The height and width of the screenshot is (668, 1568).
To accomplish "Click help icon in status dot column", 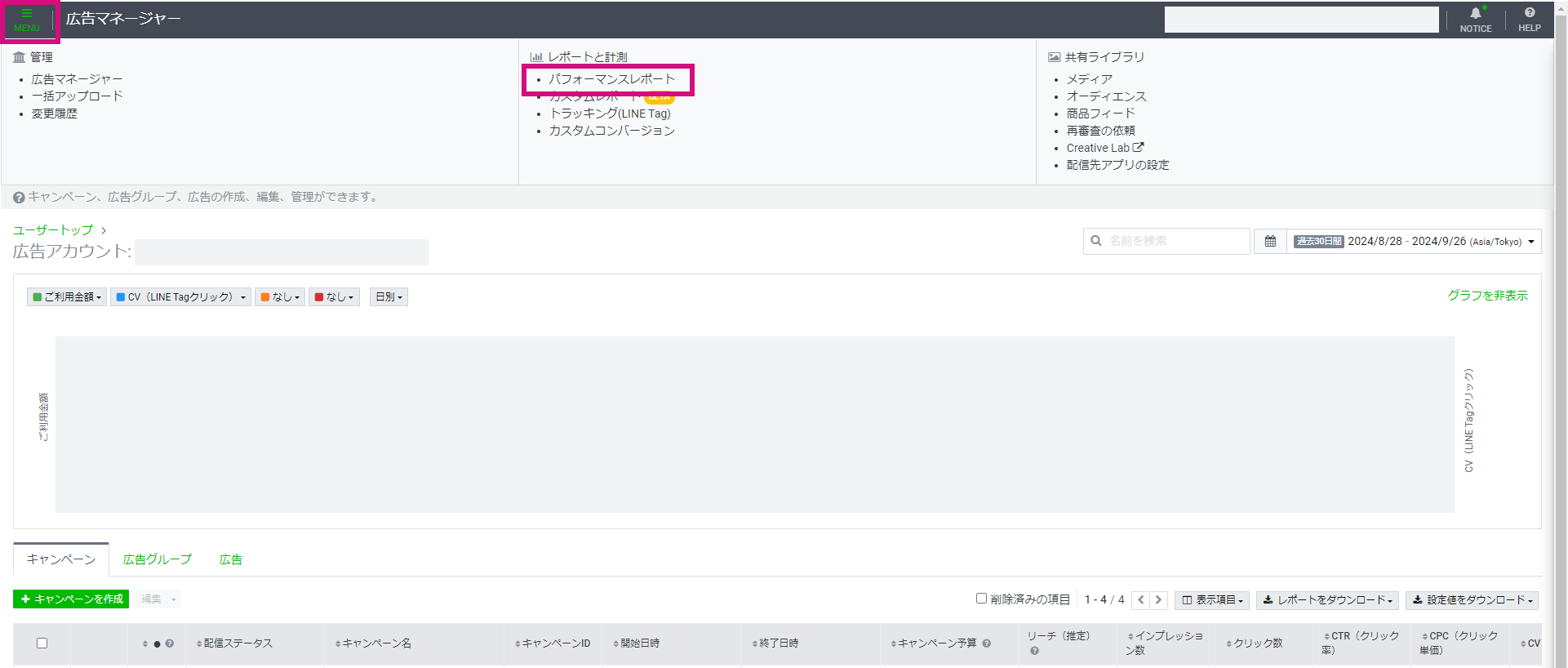I will pos(170,644).
